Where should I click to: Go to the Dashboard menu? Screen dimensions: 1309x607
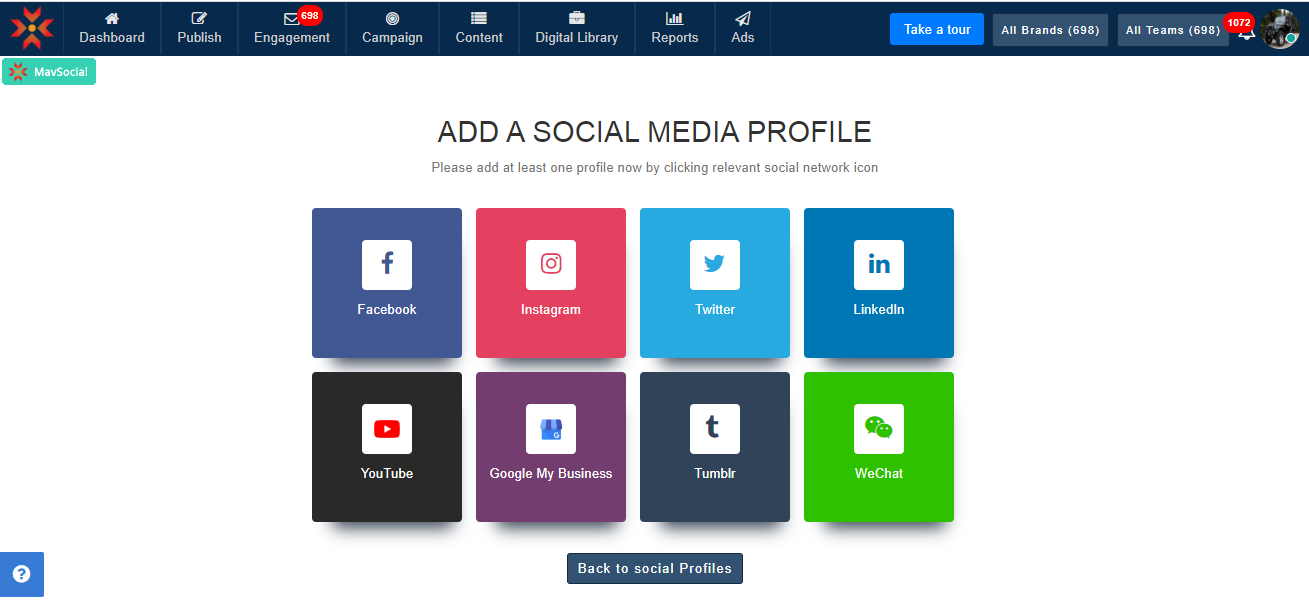(x=112, y=28)
